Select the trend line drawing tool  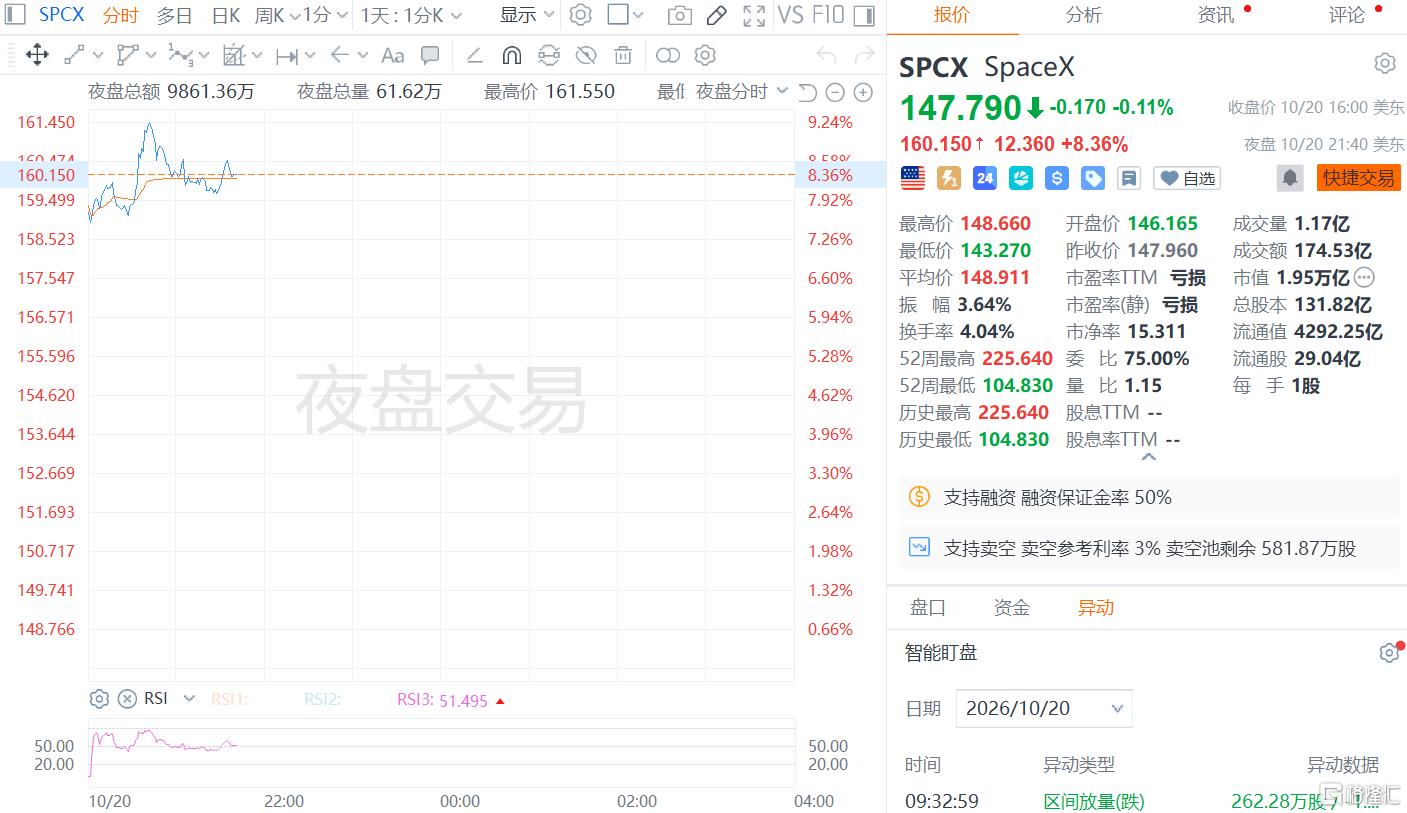click(75, 55)
